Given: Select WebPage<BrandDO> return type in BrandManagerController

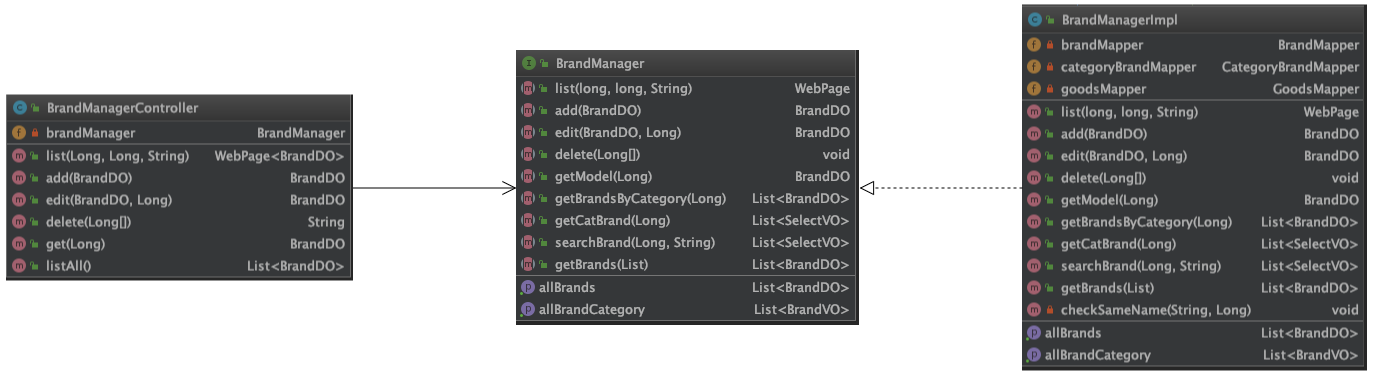Looking at the screenshot, I should 280,156.
